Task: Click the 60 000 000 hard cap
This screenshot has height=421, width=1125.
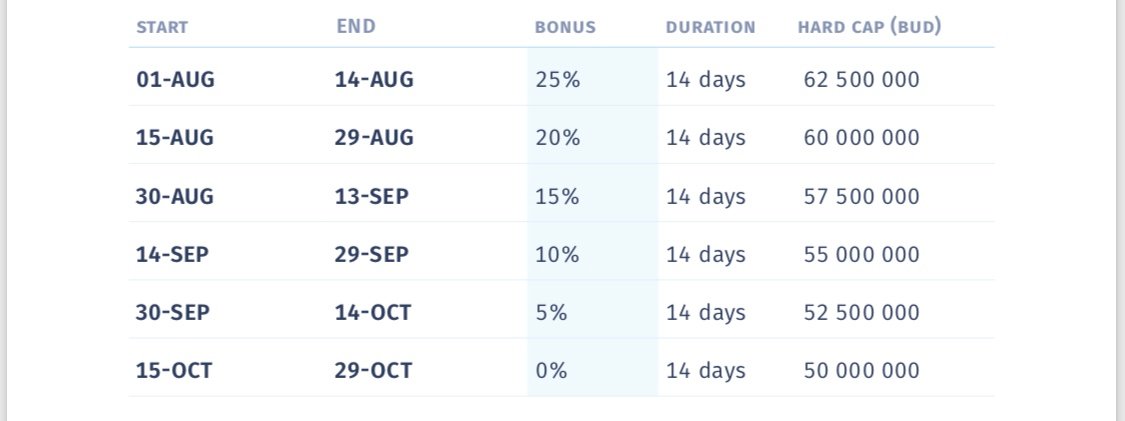Action: coord(862,138)
